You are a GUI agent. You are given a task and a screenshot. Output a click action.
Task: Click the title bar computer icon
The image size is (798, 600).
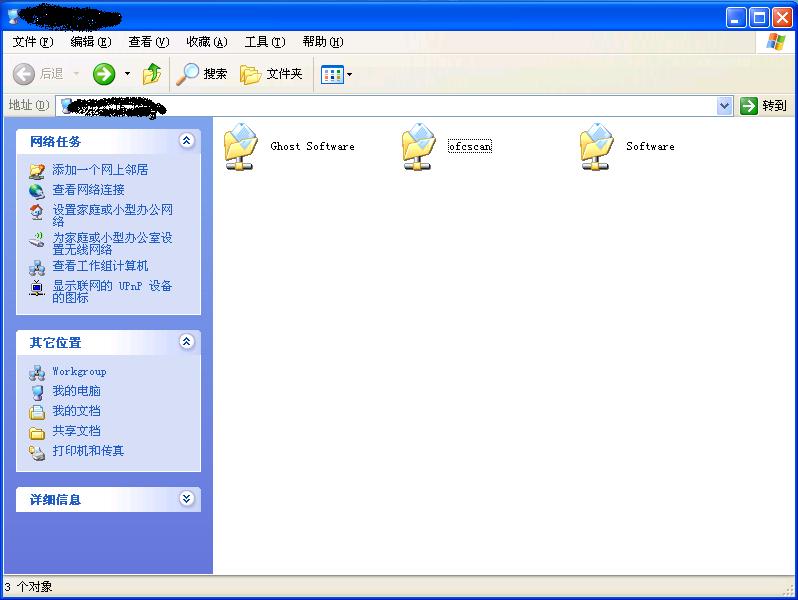(12, 16)
